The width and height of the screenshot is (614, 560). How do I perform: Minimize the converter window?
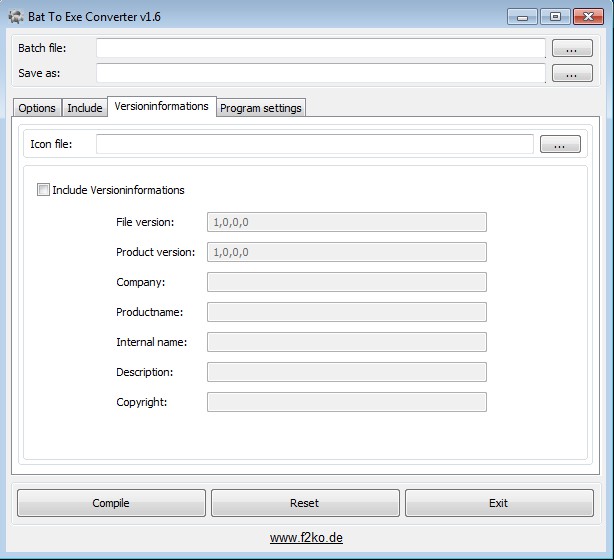click(522, 17)
